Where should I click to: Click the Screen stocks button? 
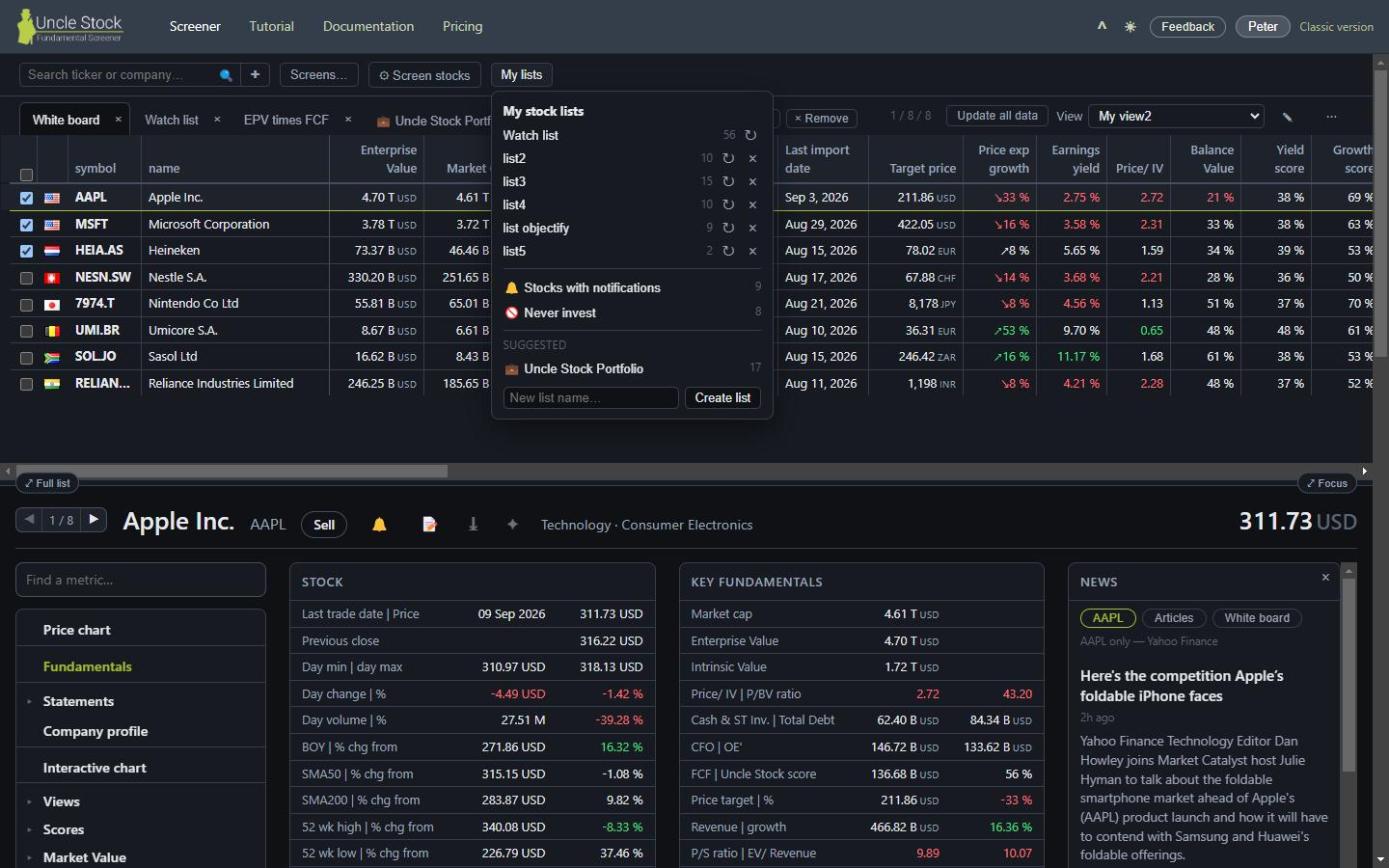425,75
